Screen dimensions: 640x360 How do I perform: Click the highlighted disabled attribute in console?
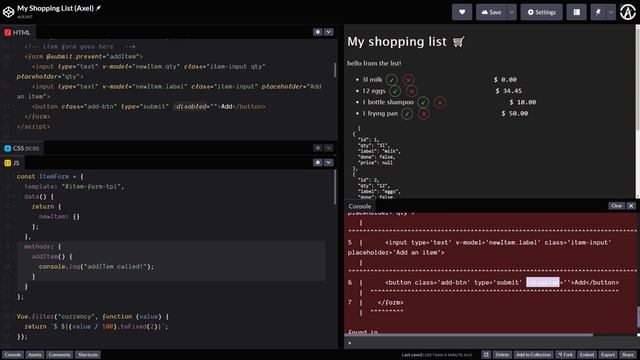point(542,282)
